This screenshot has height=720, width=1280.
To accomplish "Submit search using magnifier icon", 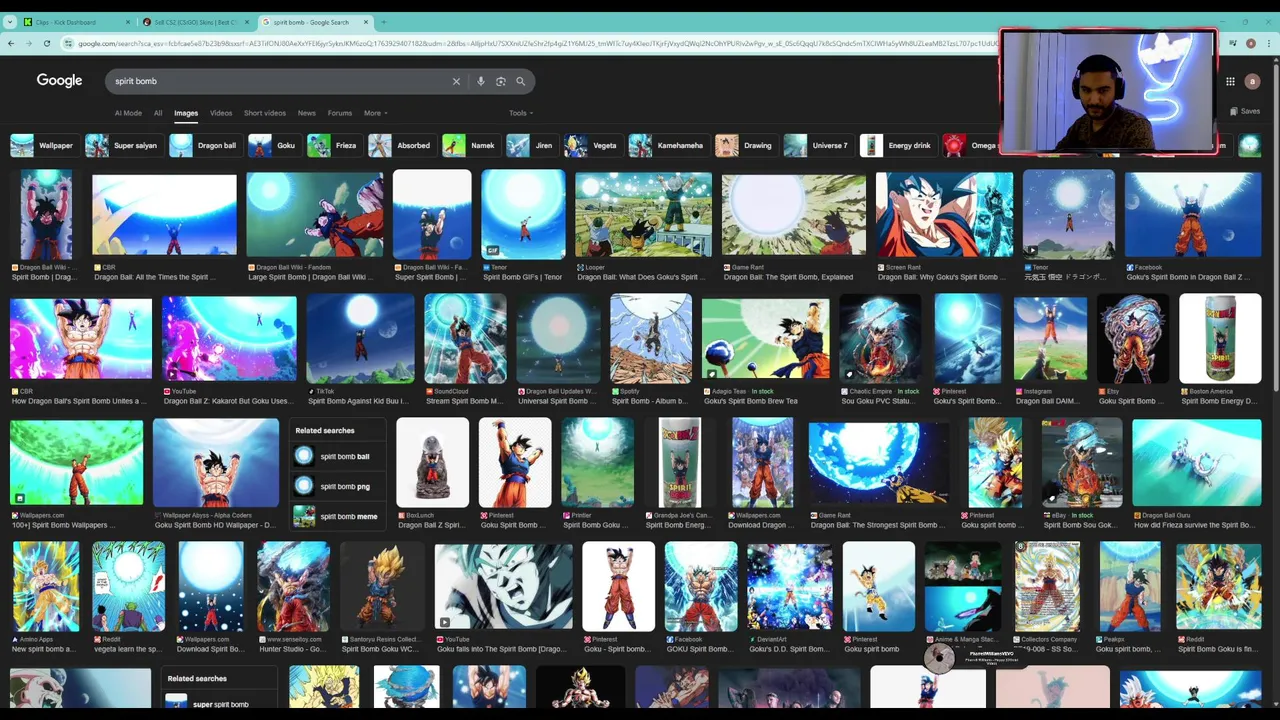I will tap(520, 81).
